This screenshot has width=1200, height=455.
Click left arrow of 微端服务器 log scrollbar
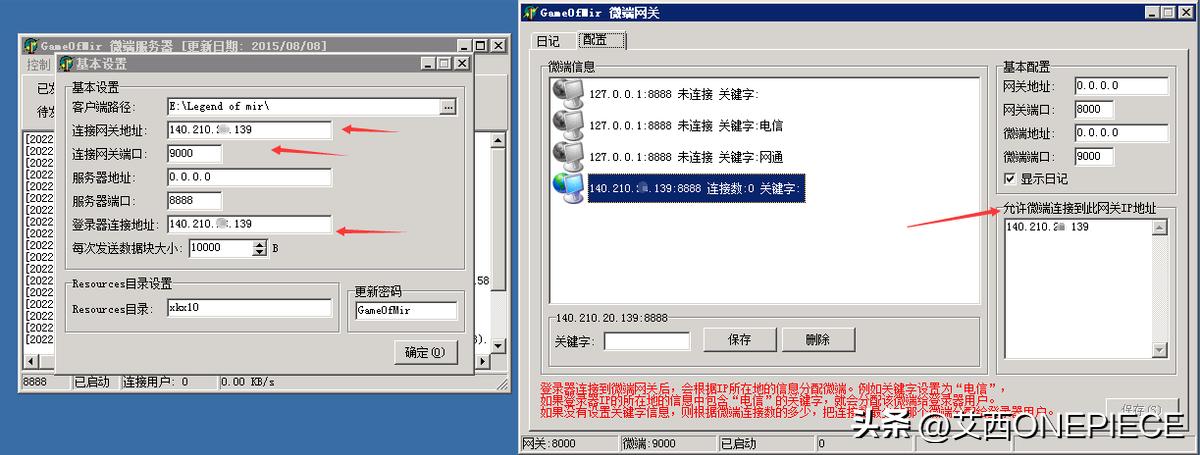[x=29, y=361]
